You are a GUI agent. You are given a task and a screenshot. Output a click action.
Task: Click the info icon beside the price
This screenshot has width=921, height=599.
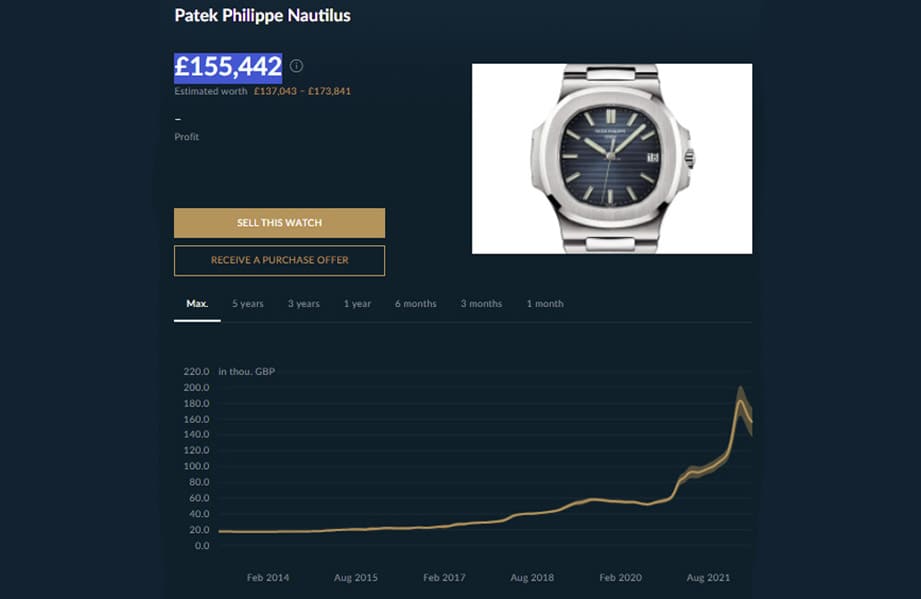pyautogui.click(x=296, y=66)
